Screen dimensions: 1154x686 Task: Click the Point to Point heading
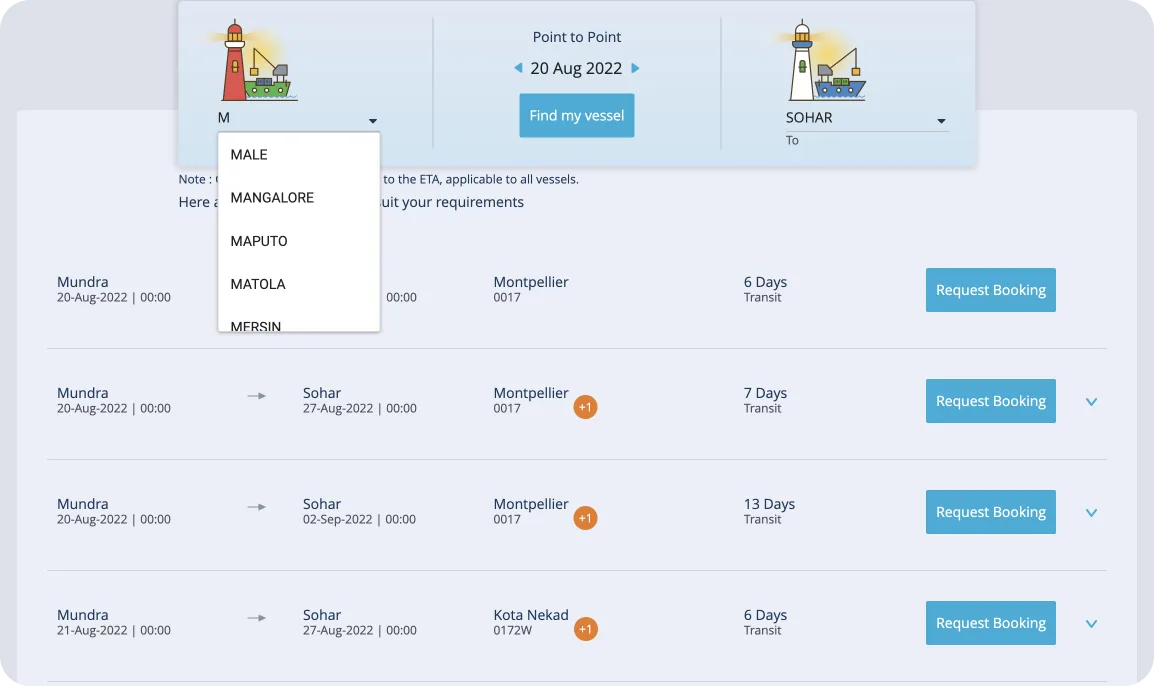click(577, 37)
